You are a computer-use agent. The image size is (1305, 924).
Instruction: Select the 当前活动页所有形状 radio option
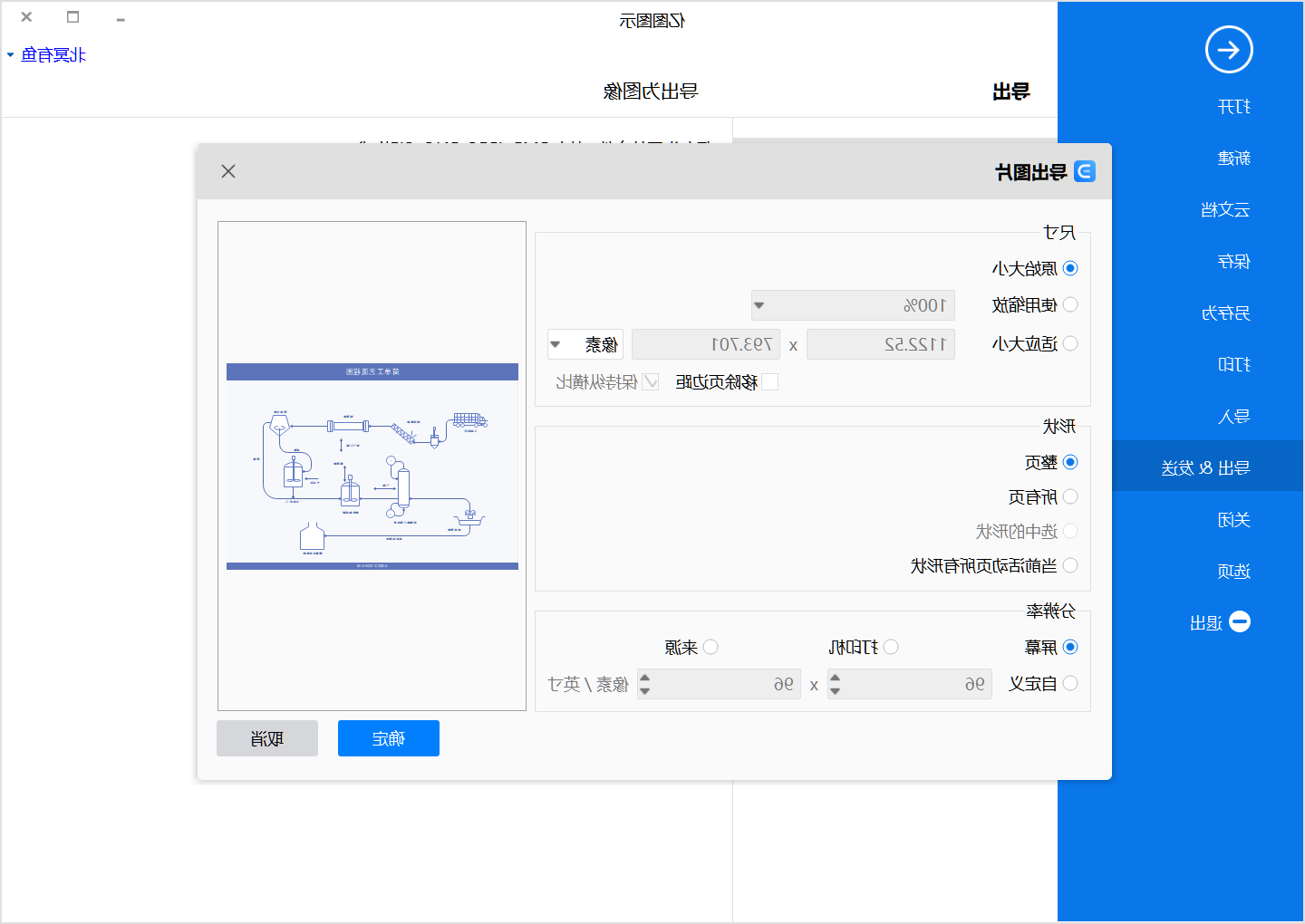(x=1070, y=565)
